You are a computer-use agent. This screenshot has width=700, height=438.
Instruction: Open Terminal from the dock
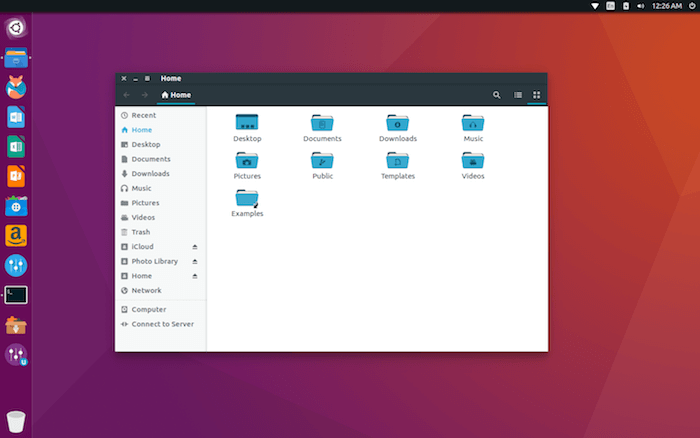pos(16,295)
